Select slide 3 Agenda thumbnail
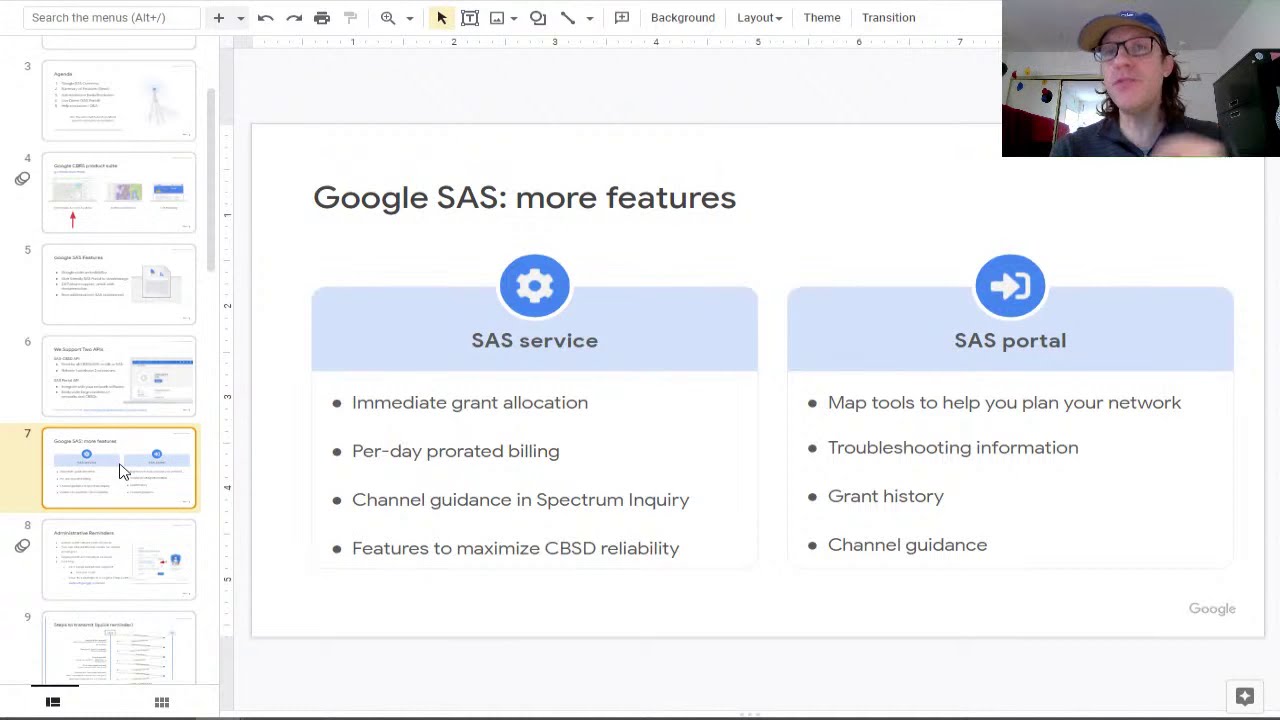 click(x=119, y=100)
